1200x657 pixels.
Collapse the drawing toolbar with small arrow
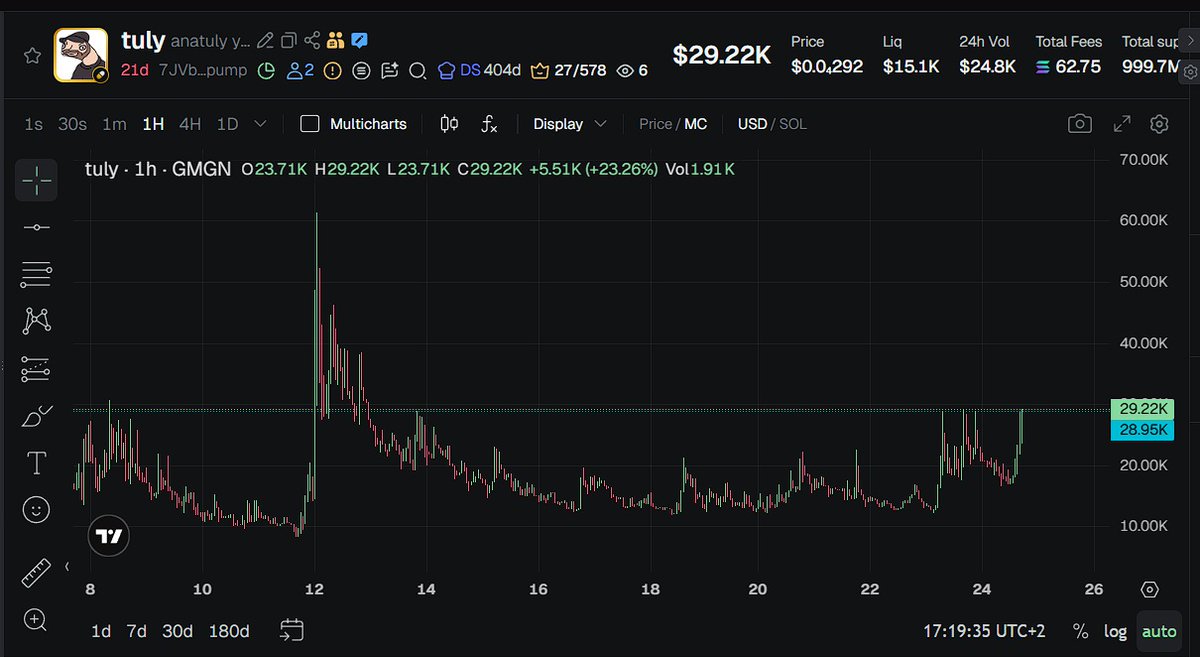point(67,568)
